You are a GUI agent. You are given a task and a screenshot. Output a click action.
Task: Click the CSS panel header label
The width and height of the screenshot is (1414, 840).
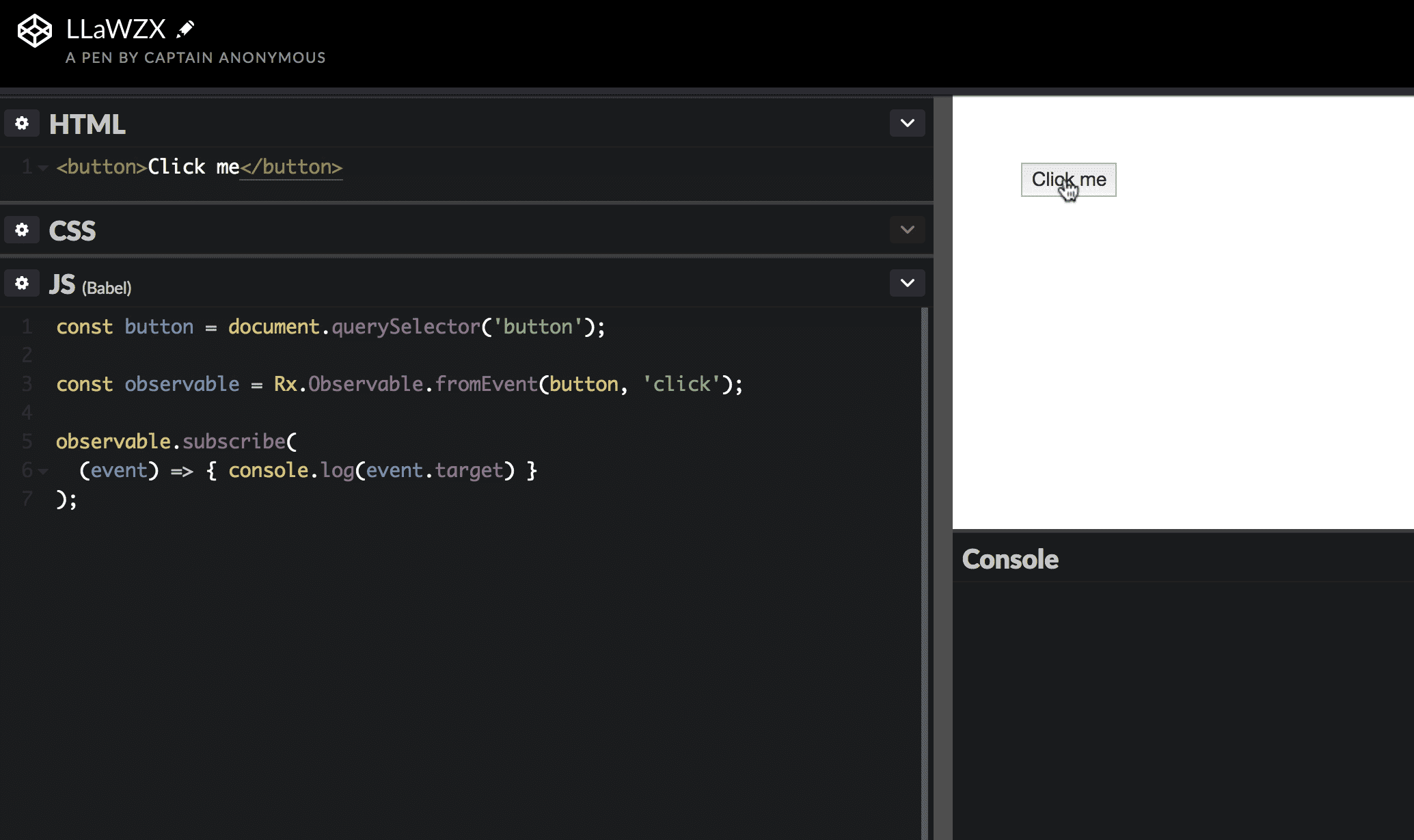(72, 230)
